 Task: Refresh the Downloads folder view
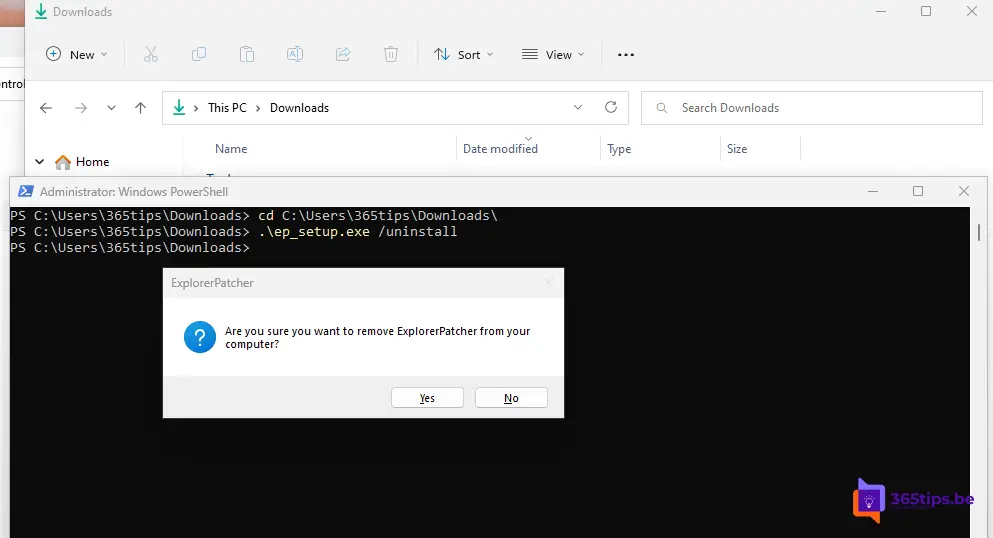click(611, 107)
